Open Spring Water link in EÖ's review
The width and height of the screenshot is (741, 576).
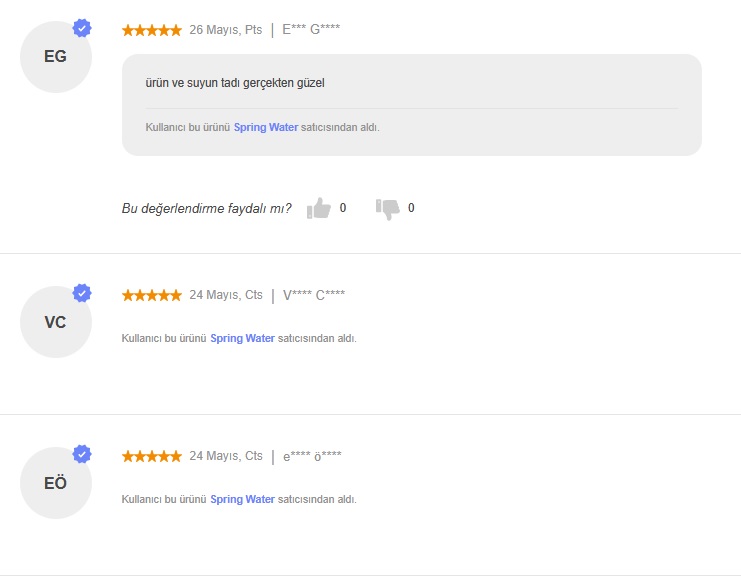click(242, 499)
